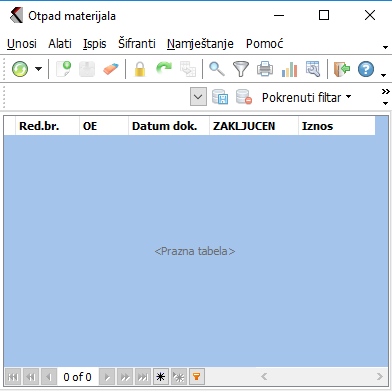392x391 pixels.
Task: Sort by OE column header
Action: (x=104, y=126)
